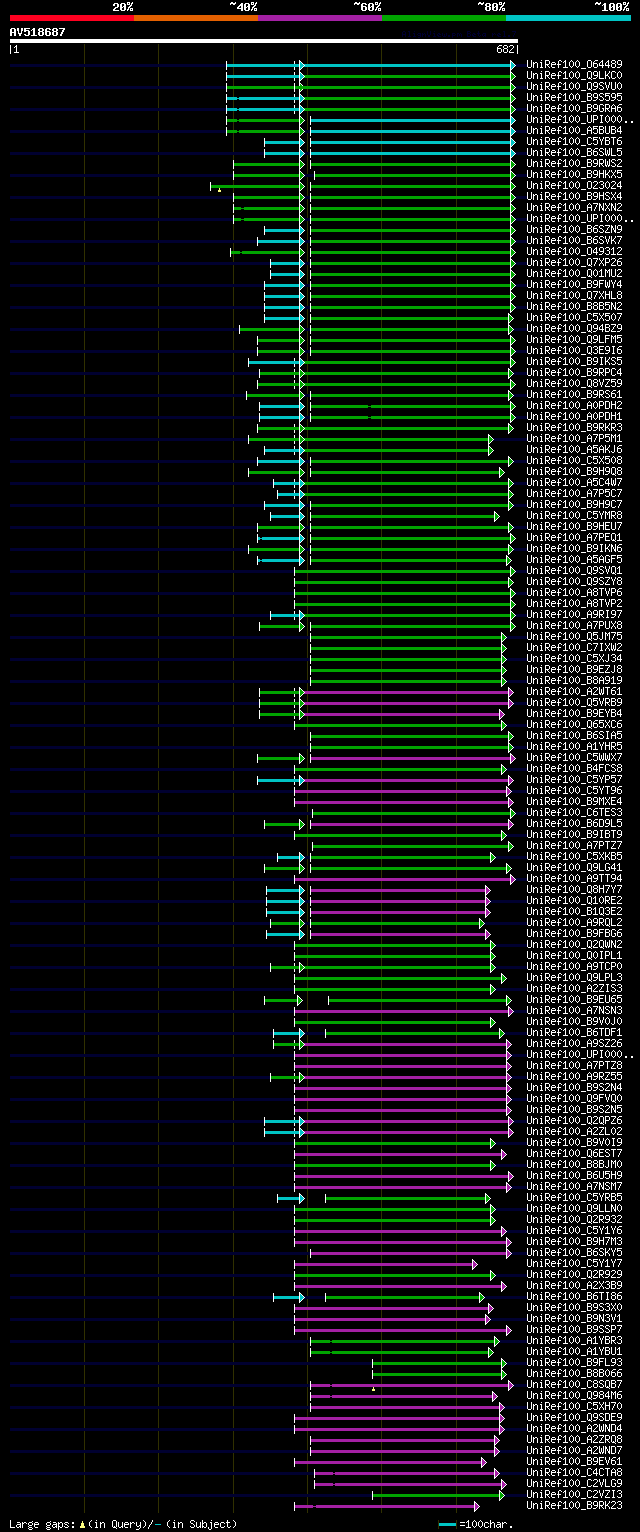Select hit UniRef100_B9S595

click(574, 97)
